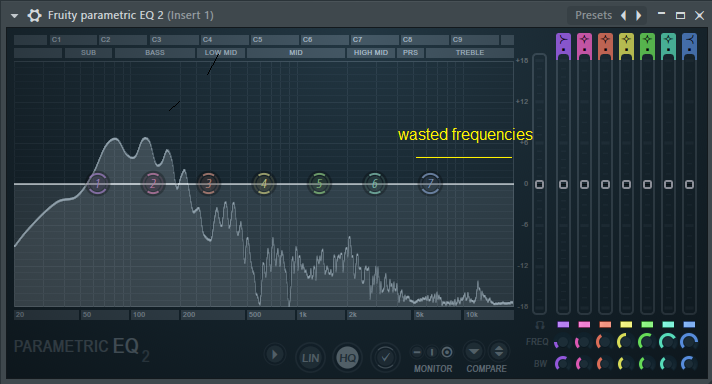This screenshot has height=384, width=712.
Task: Click the teal band 6 BW knob
Action: pos(668,363)
